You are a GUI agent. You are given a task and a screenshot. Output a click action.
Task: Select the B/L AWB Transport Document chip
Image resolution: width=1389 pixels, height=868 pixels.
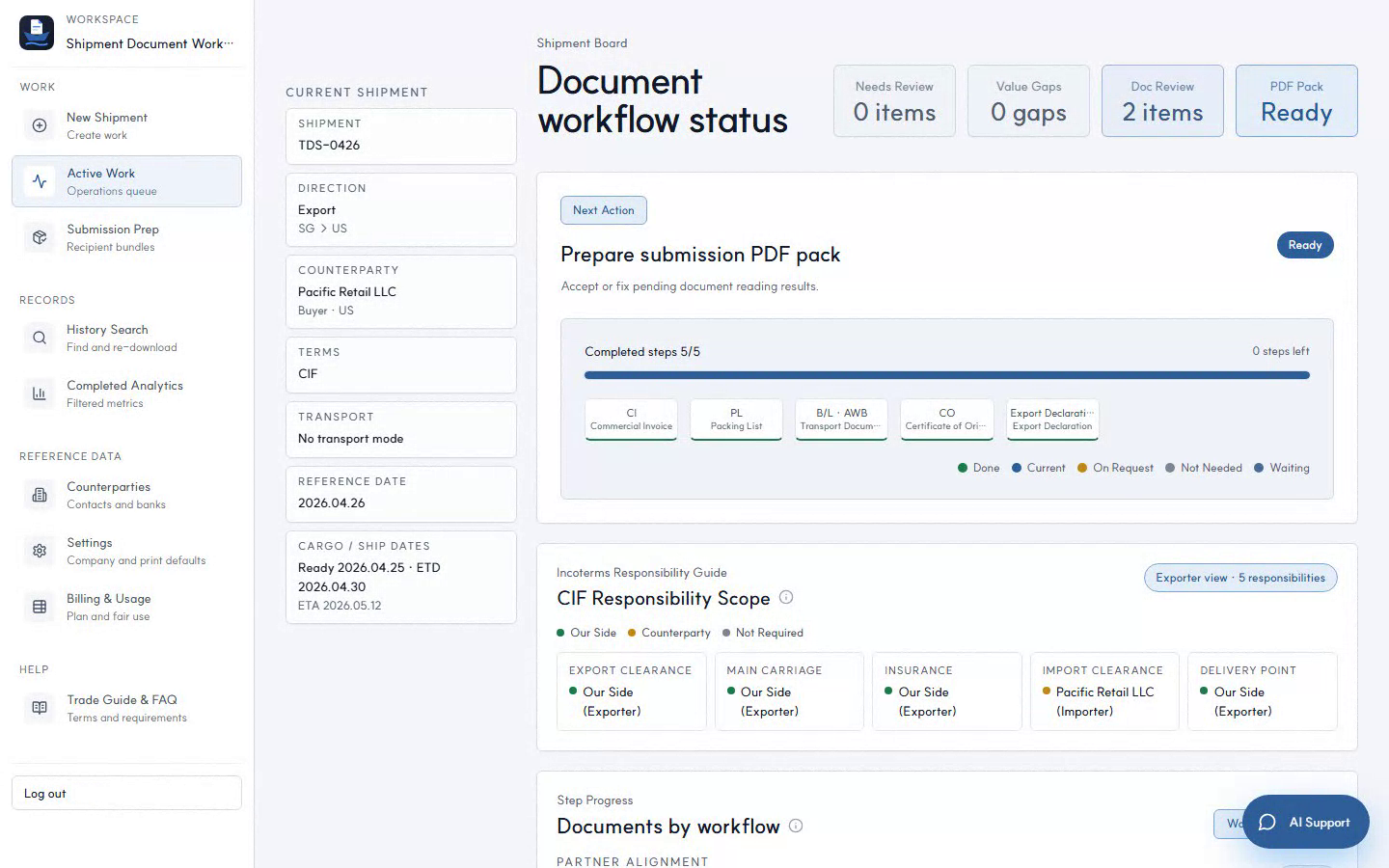tap(841, 420)
